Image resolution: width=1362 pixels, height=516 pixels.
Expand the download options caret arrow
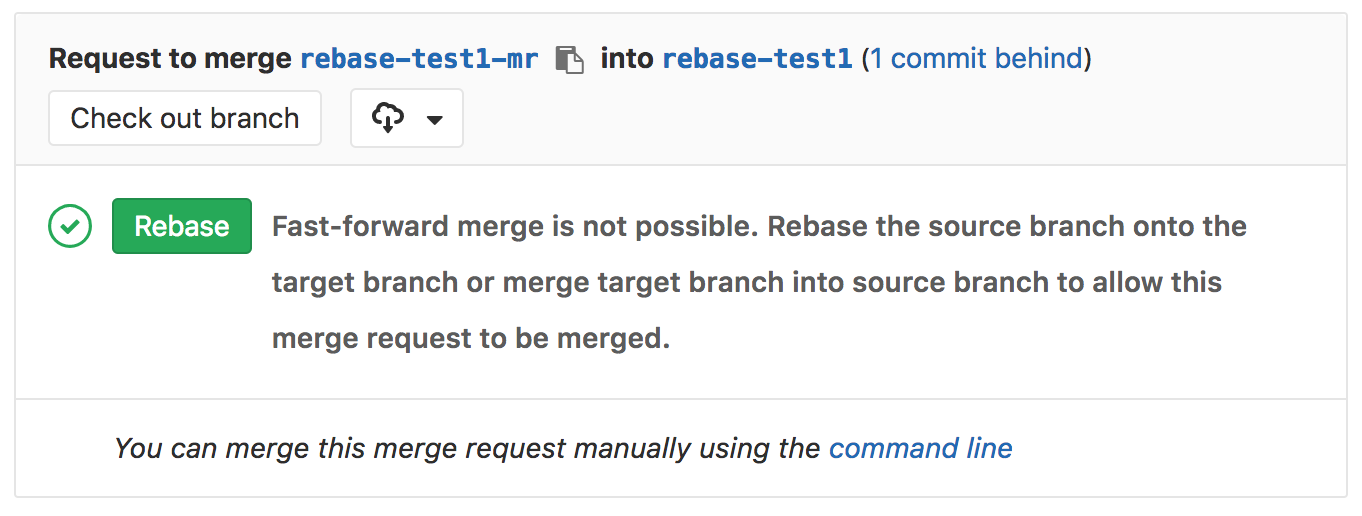(434, 119)
